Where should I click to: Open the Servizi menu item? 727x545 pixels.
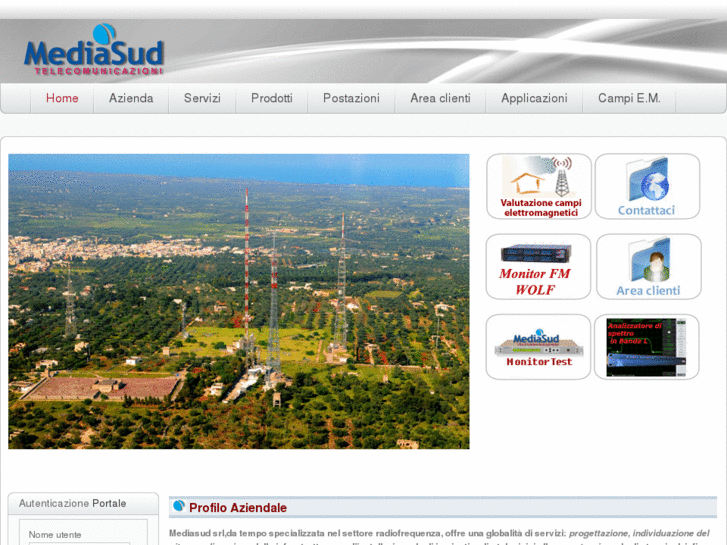coord(202,98)
